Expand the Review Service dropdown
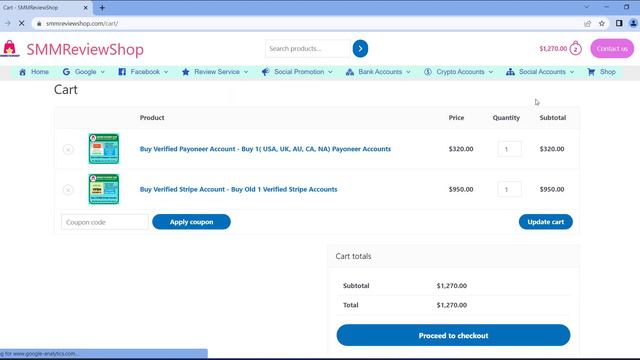Image resolution: width=640 pixels, height=360 pixels. (x=246, y=72)
